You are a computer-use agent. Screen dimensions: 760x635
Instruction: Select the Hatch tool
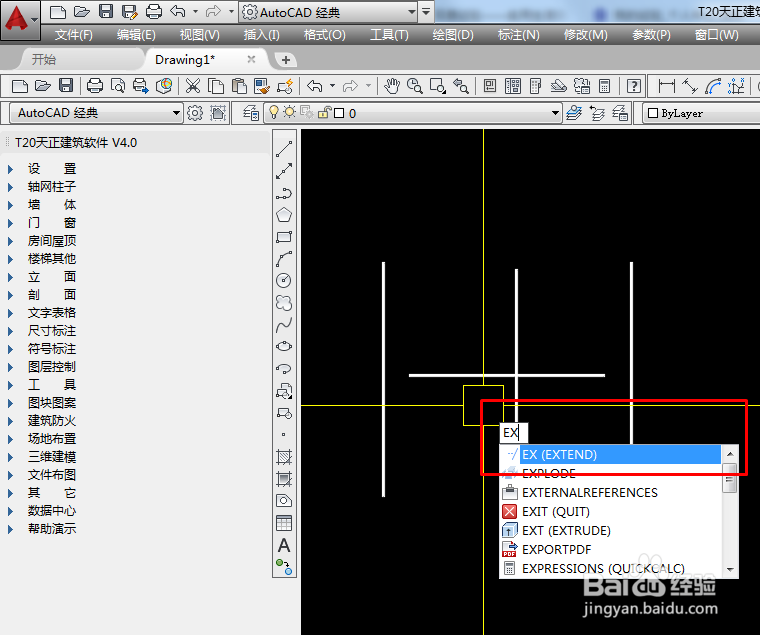coord(284,457)
